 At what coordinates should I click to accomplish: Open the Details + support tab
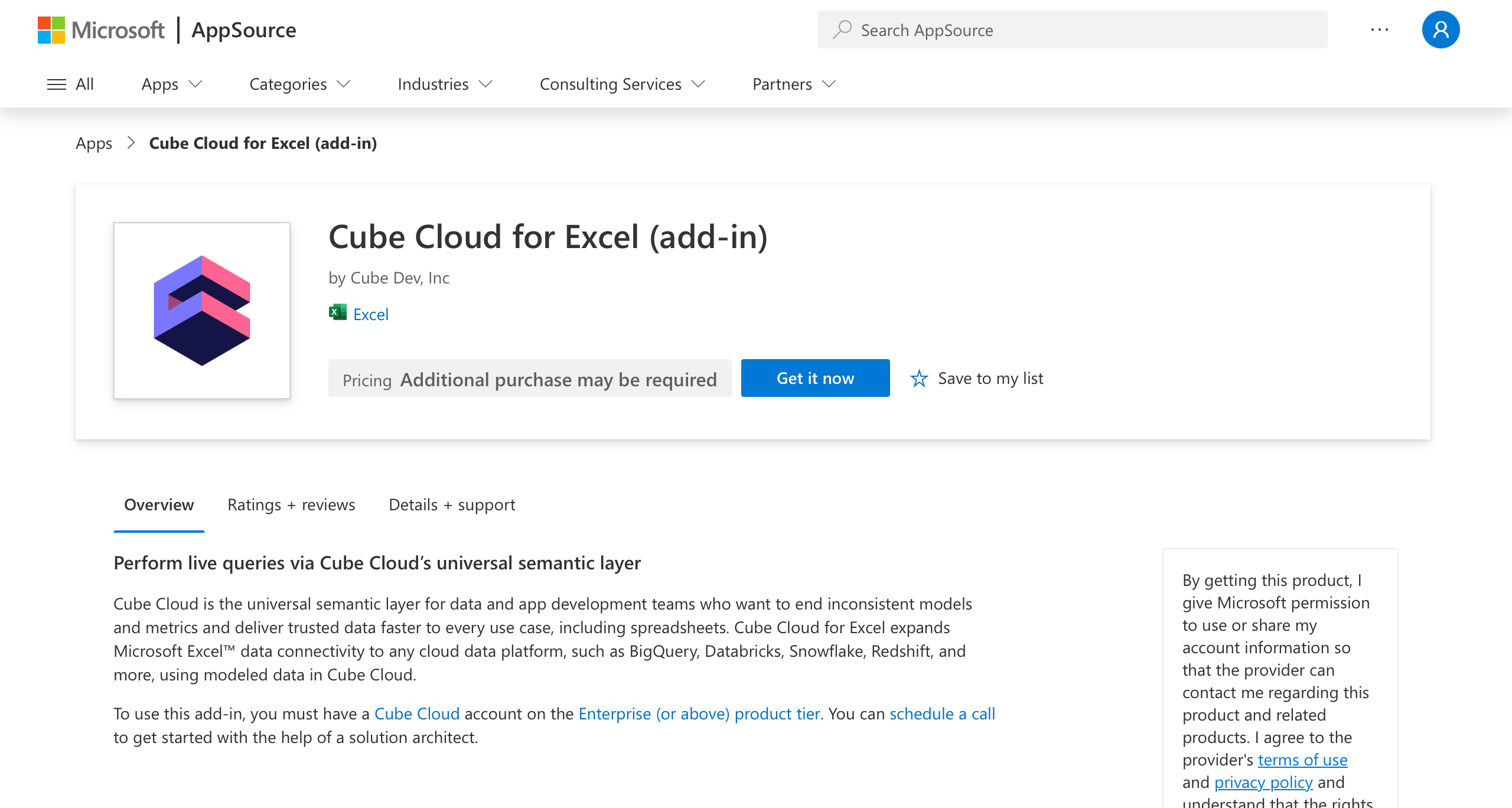click(452, 505)
